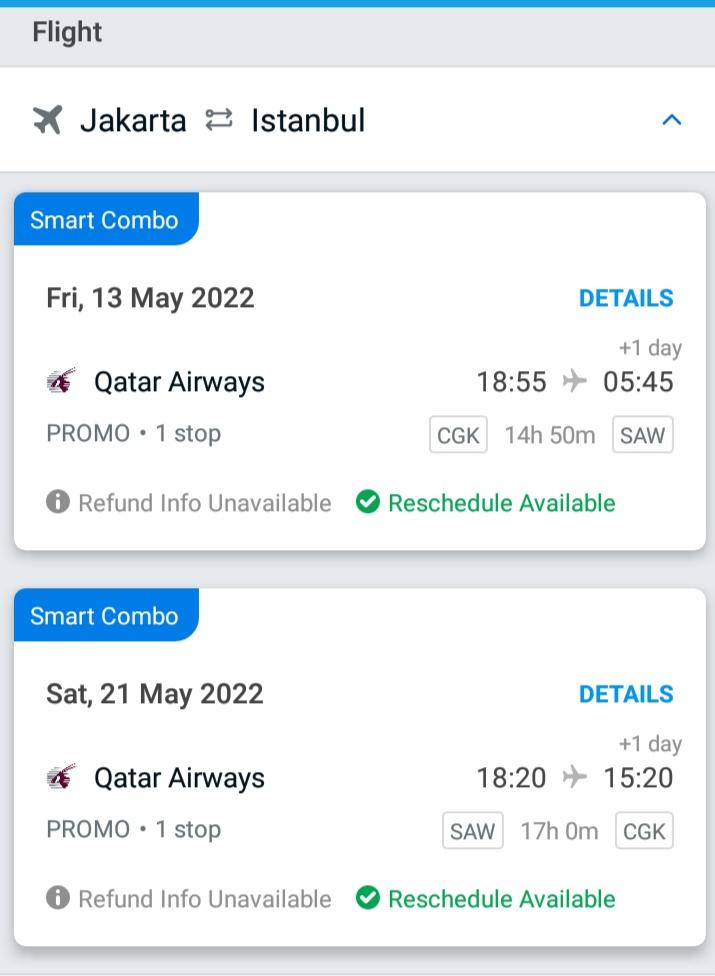Select the first Smart Combo badge
Viewport: 715px width, 976px height.
tap(106, 219)
